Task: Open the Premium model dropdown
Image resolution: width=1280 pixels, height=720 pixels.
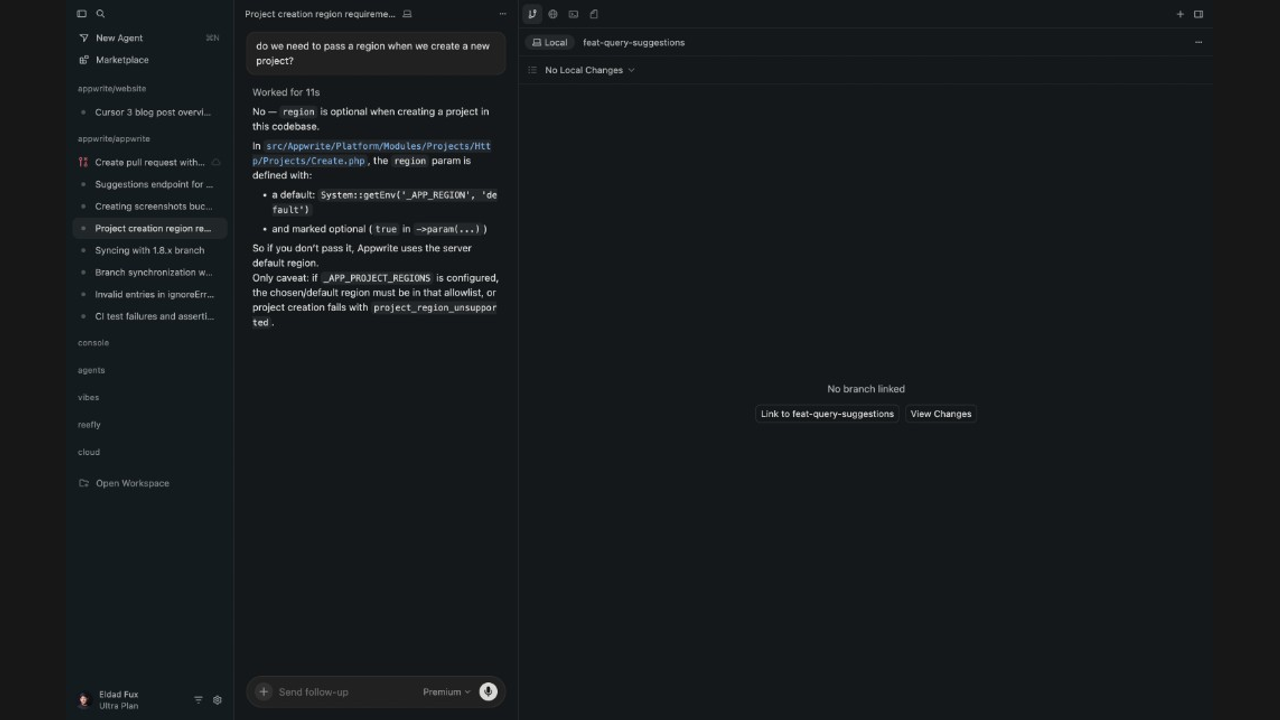Action: (x=445, y=691)
